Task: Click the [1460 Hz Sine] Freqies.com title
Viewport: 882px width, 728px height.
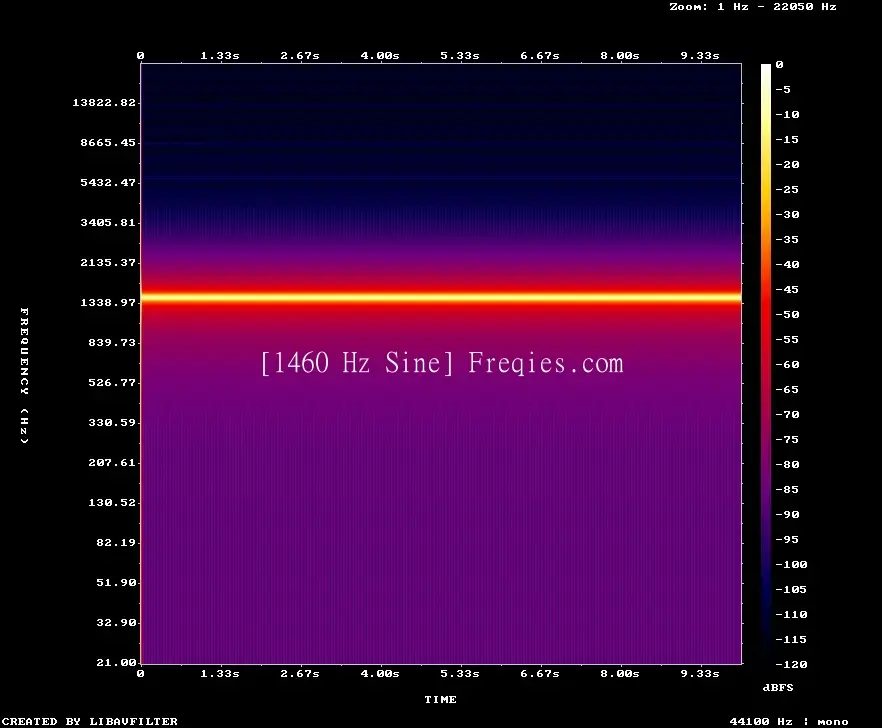Action: pyautogui.click(x=442, y=363)
